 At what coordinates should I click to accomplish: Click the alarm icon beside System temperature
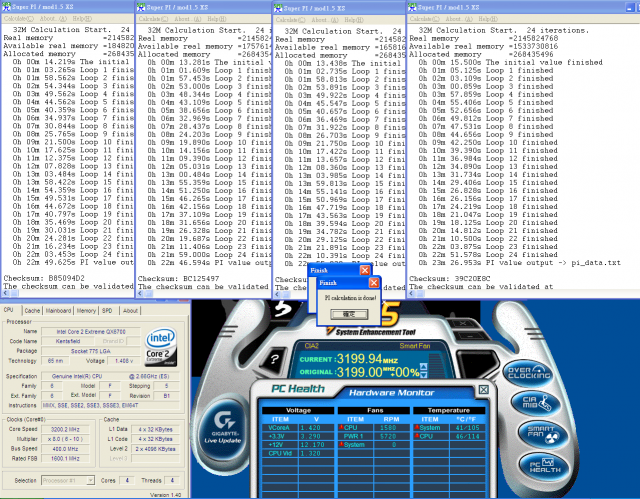click(417, 427)
